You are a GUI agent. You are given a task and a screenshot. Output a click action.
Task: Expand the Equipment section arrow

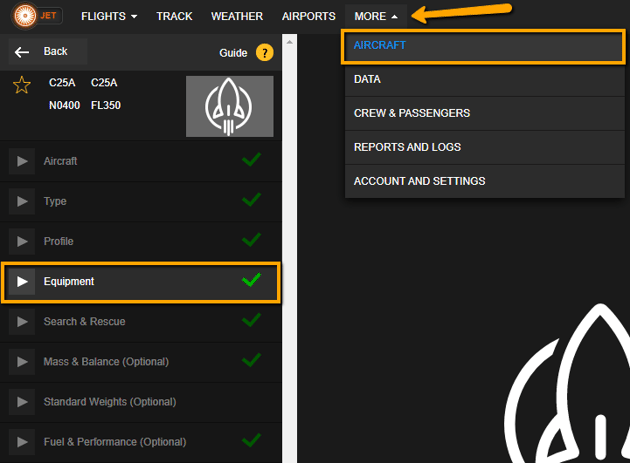click(x=22, y=282)
